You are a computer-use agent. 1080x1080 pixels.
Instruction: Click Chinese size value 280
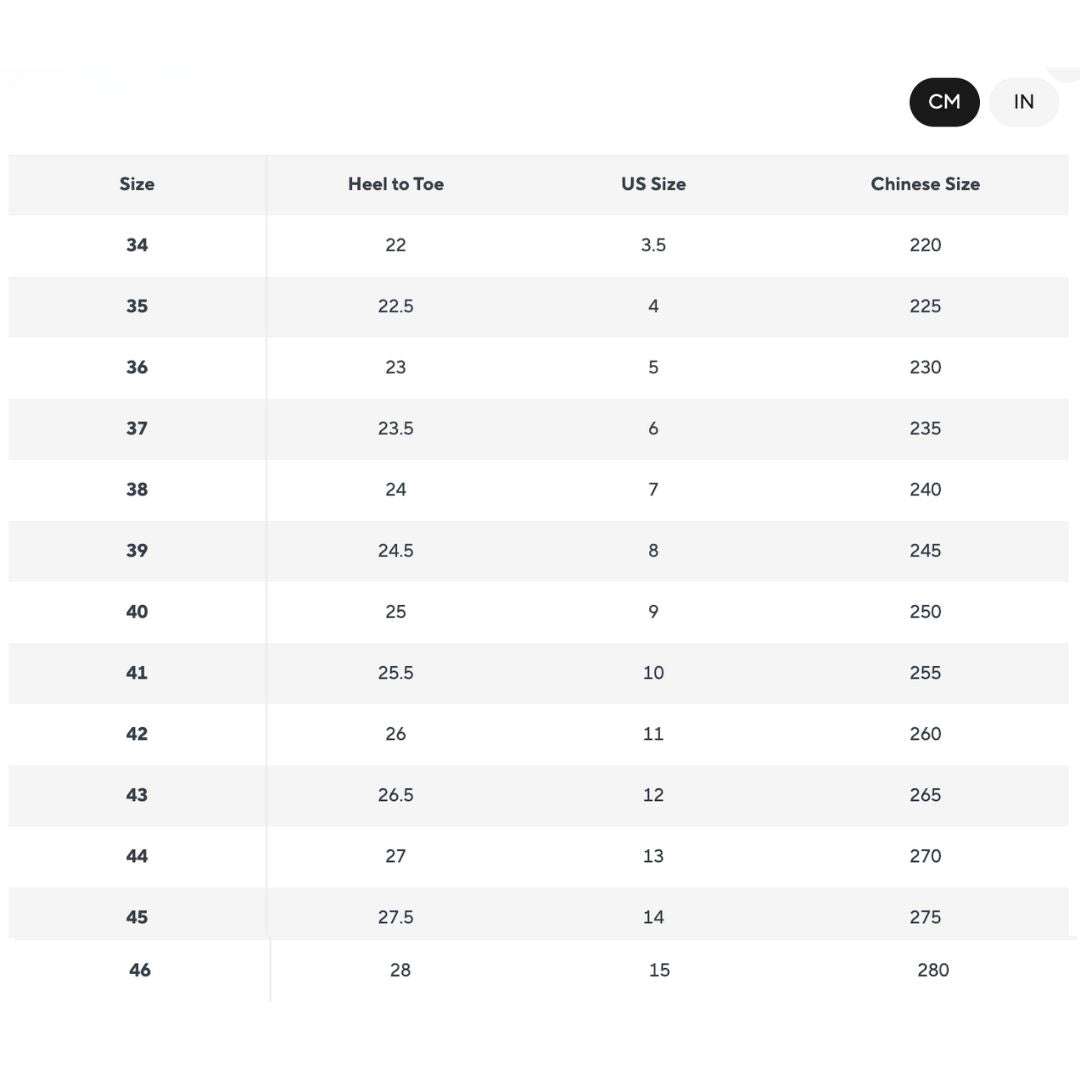click(933, 970)
